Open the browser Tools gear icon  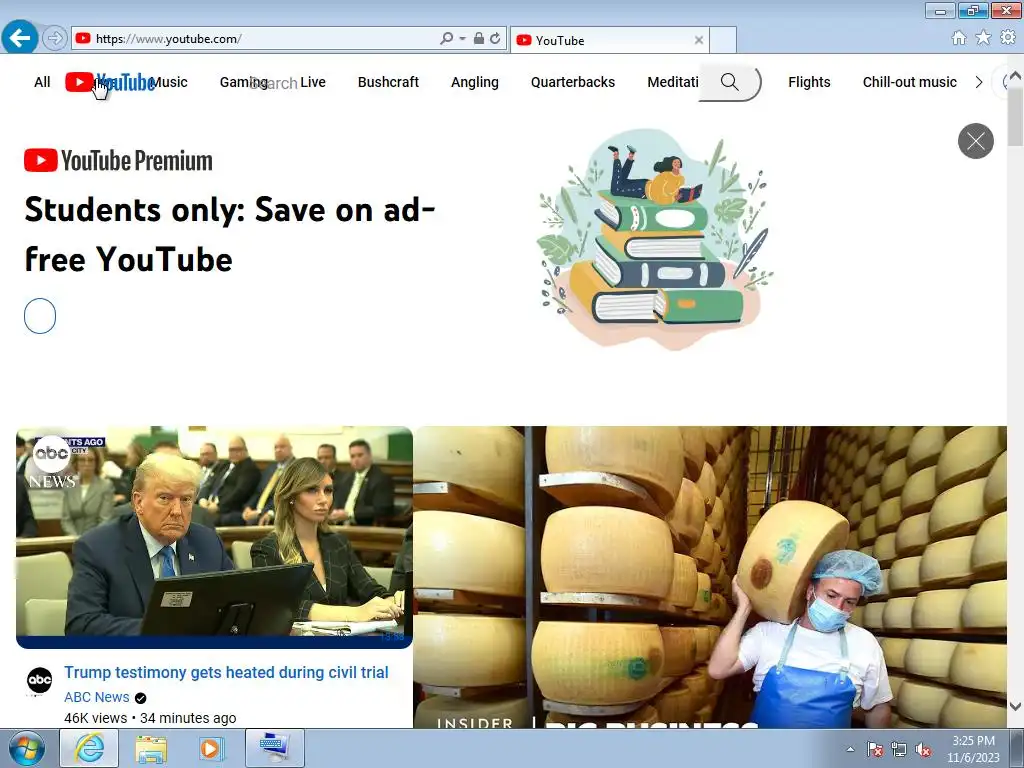[1008, 38]
